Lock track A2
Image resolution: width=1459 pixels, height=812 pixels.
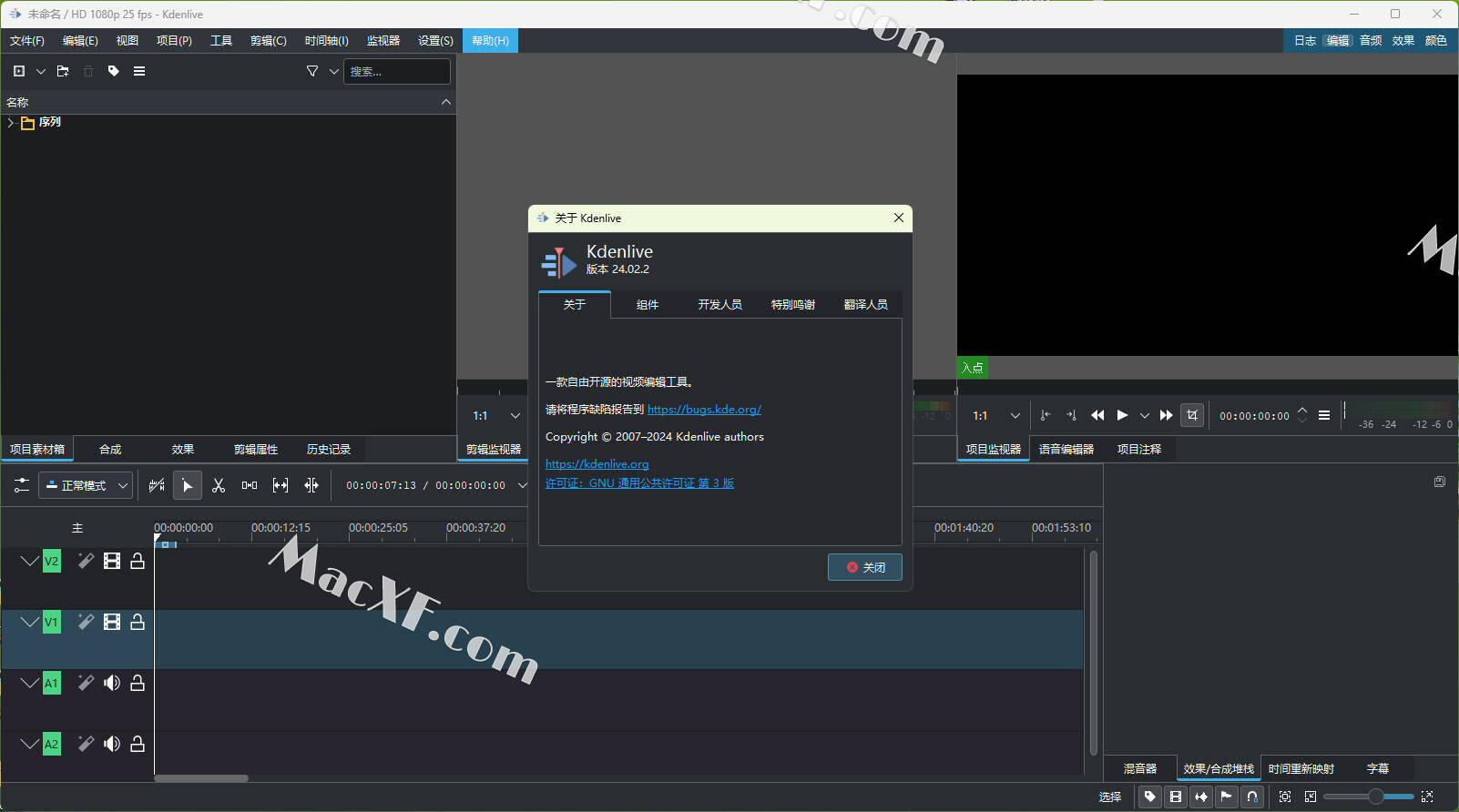[x=138, y=744]
